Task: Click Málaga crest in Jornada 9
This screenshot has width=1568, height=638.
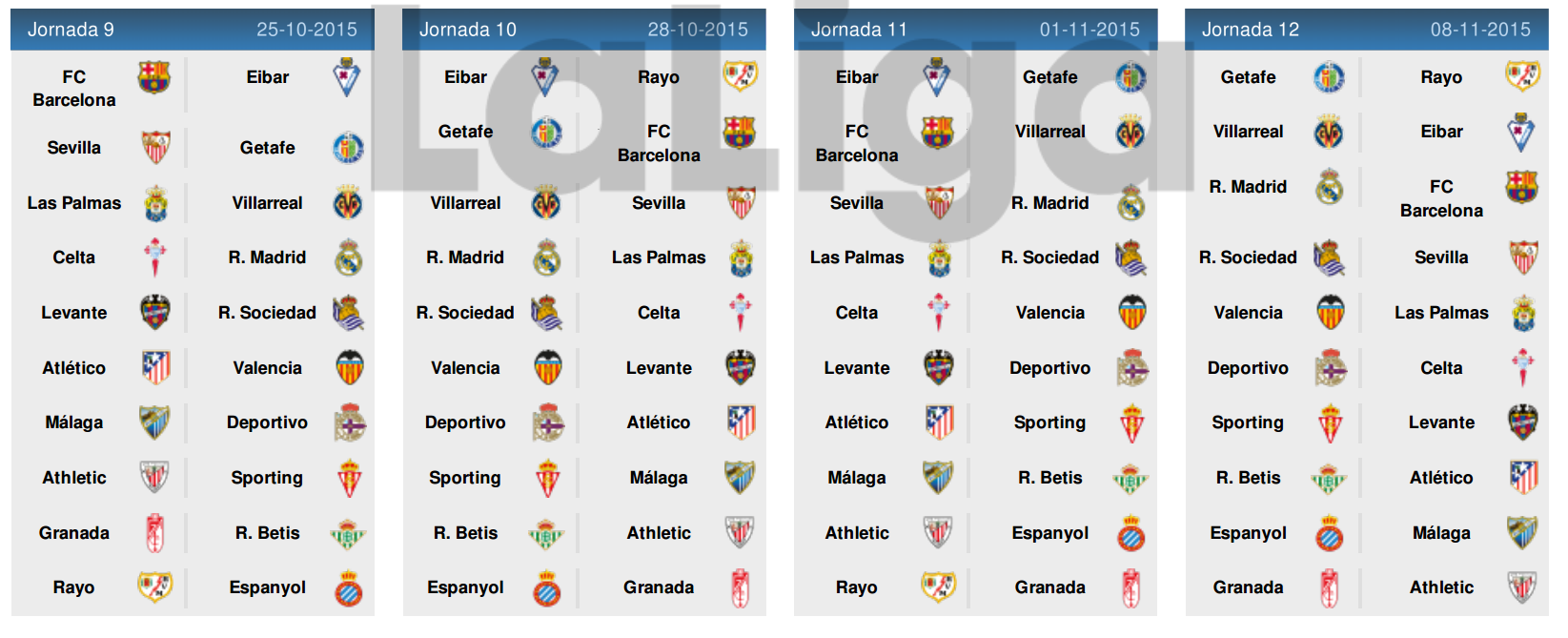Action: (154, 423)
